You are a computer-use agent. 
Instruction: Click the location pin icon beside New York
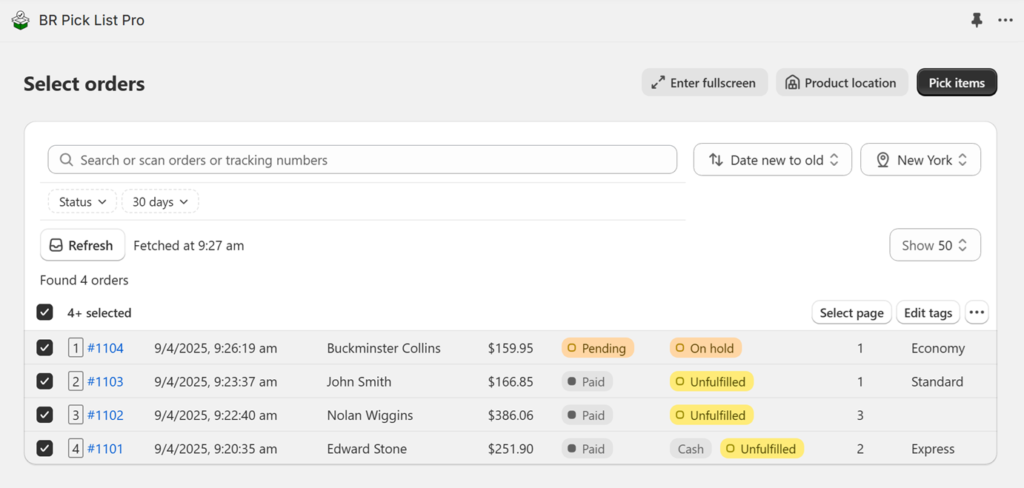(x=883, y=160)
